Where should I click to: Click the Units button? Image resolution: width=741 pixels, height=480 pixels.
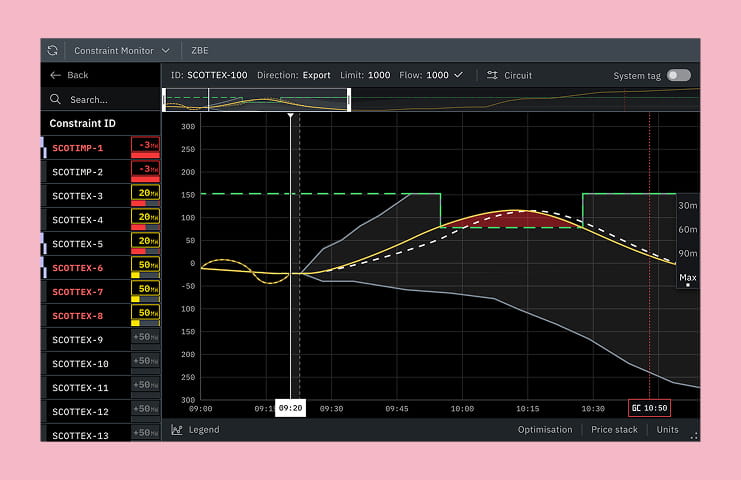(667, 430)
